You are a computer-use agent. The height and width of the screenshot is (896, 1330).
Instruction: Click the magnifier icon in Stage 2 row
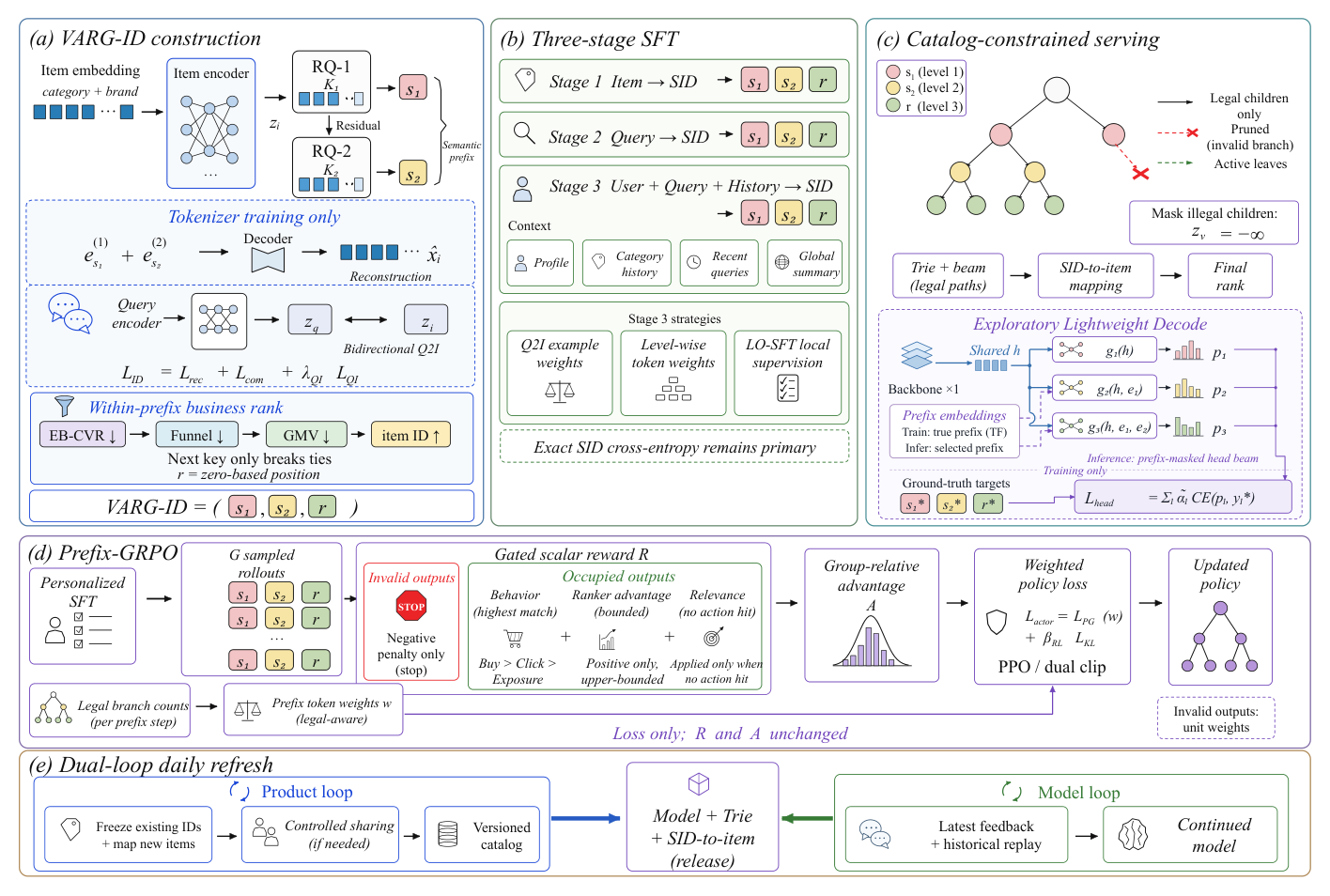524,131
